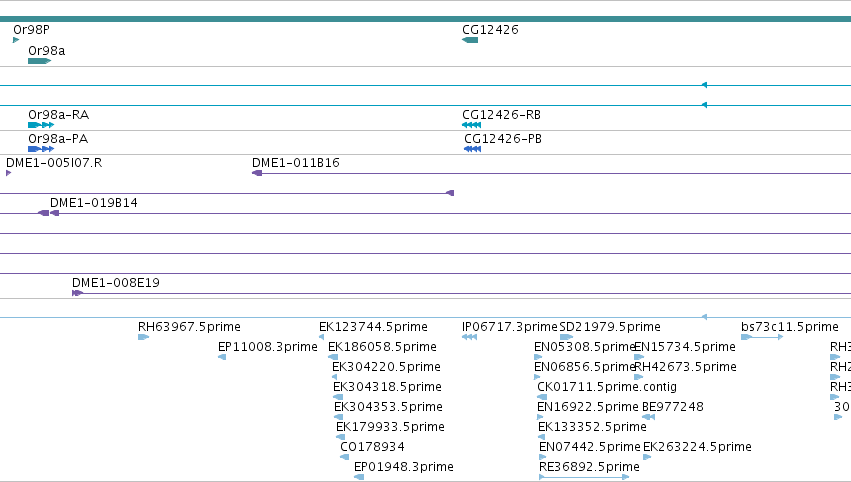Select the EP01948.3prime EST glyph

359,477
